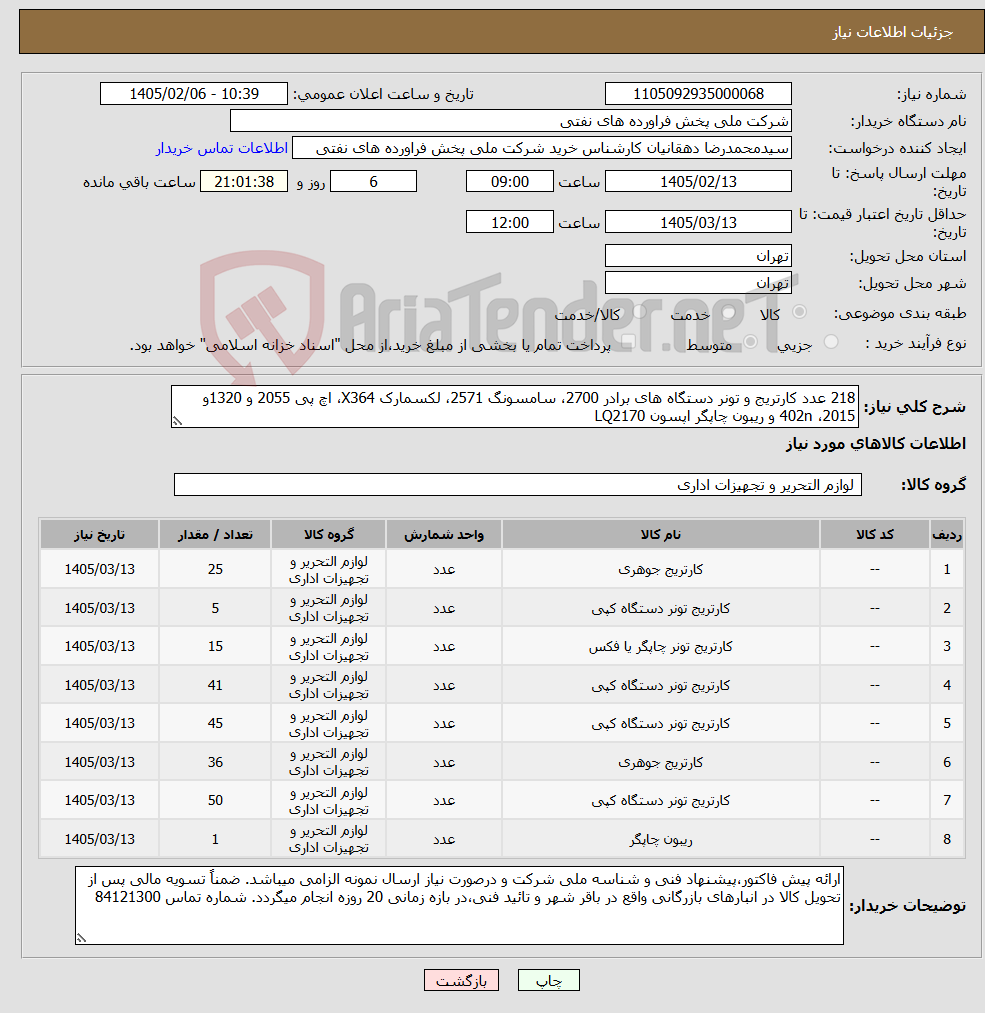Click کارتریج تونر دستگاه کپی in row 5

[x=661, y=723]
